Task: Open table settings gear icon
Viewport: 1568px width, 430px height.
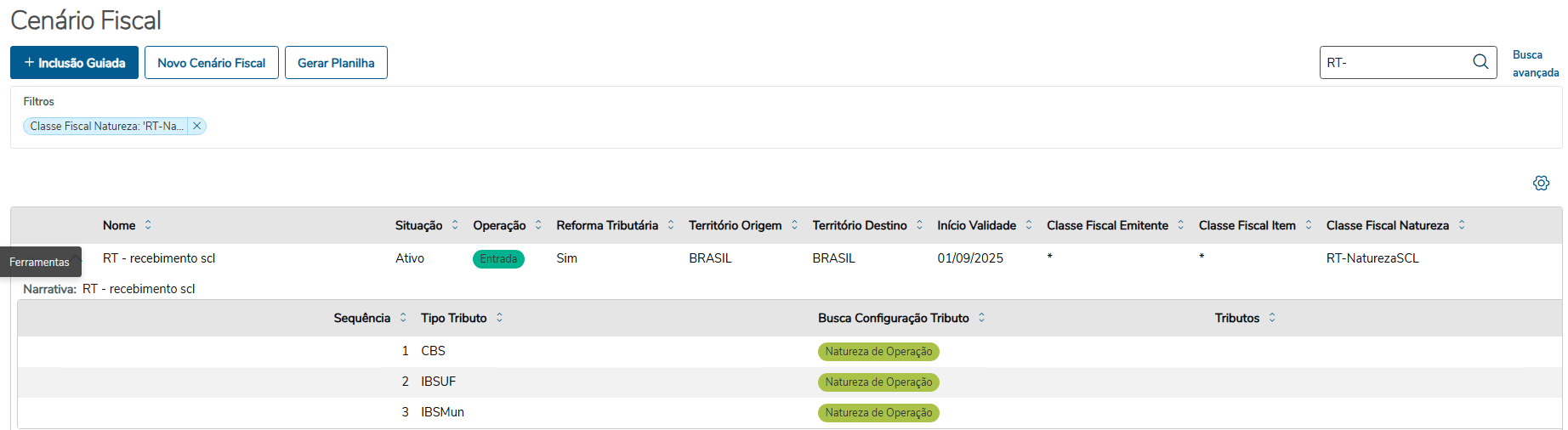Action: tap(1541, 183)
